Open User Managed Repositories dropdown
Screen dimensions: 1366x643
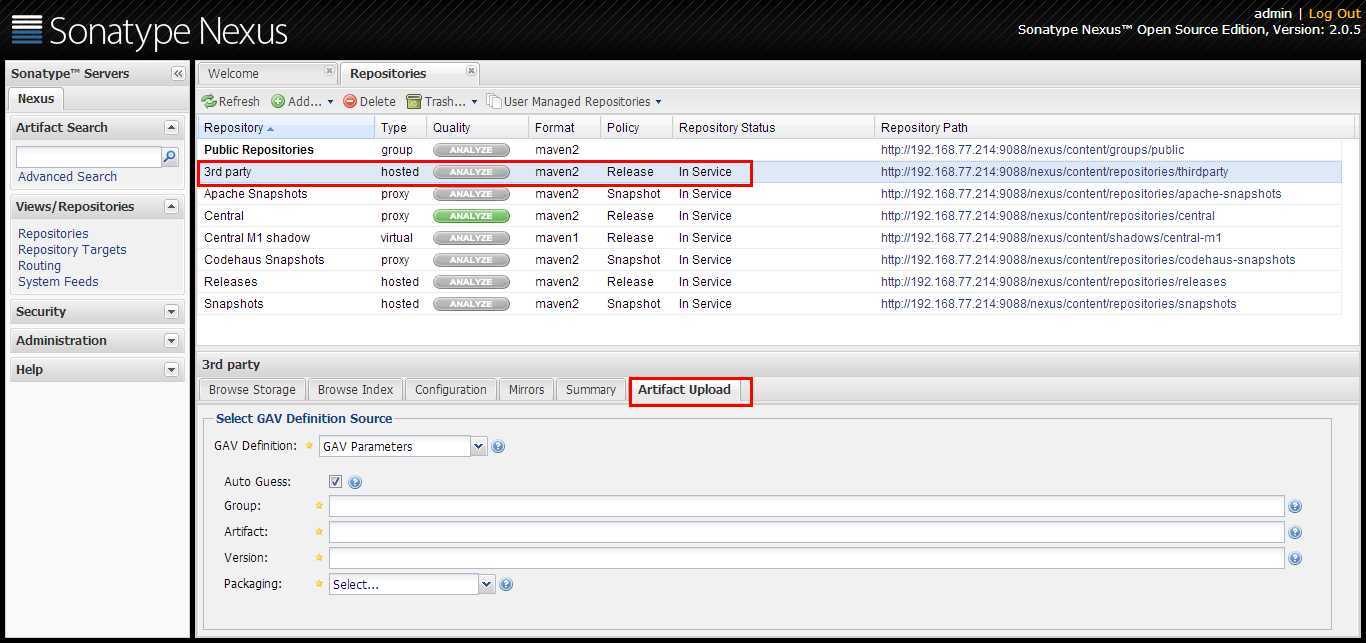coord(574,101)
